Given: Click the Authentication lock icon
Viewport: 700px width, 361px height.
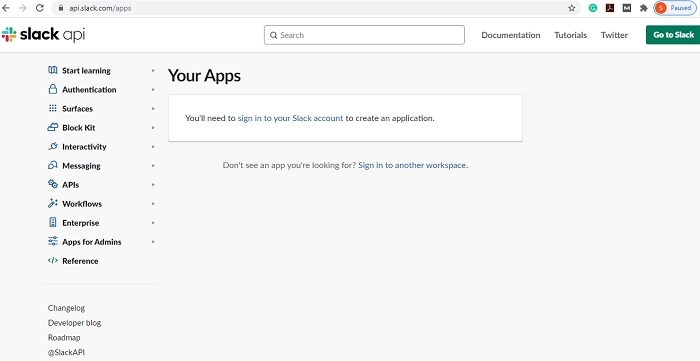Looking at the screenshot, I should (x=53, y=89).
